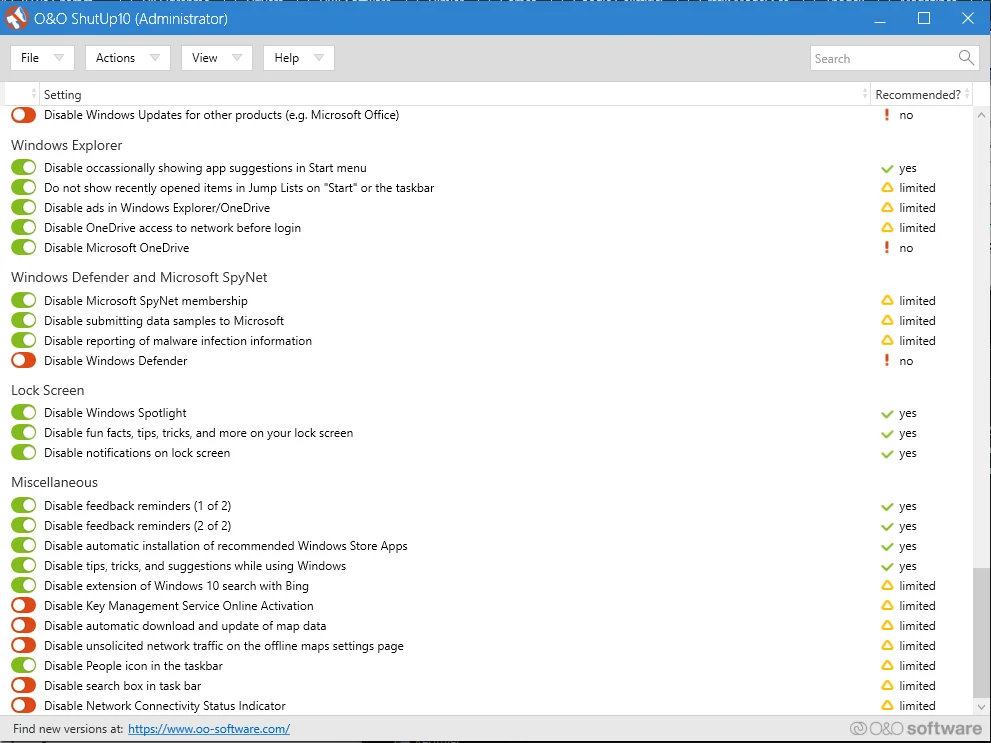Viewport: 991px width, 743px height.
Task: Select 'Disable unsolicited network traffic' maps setting
Action: point(224,646)
